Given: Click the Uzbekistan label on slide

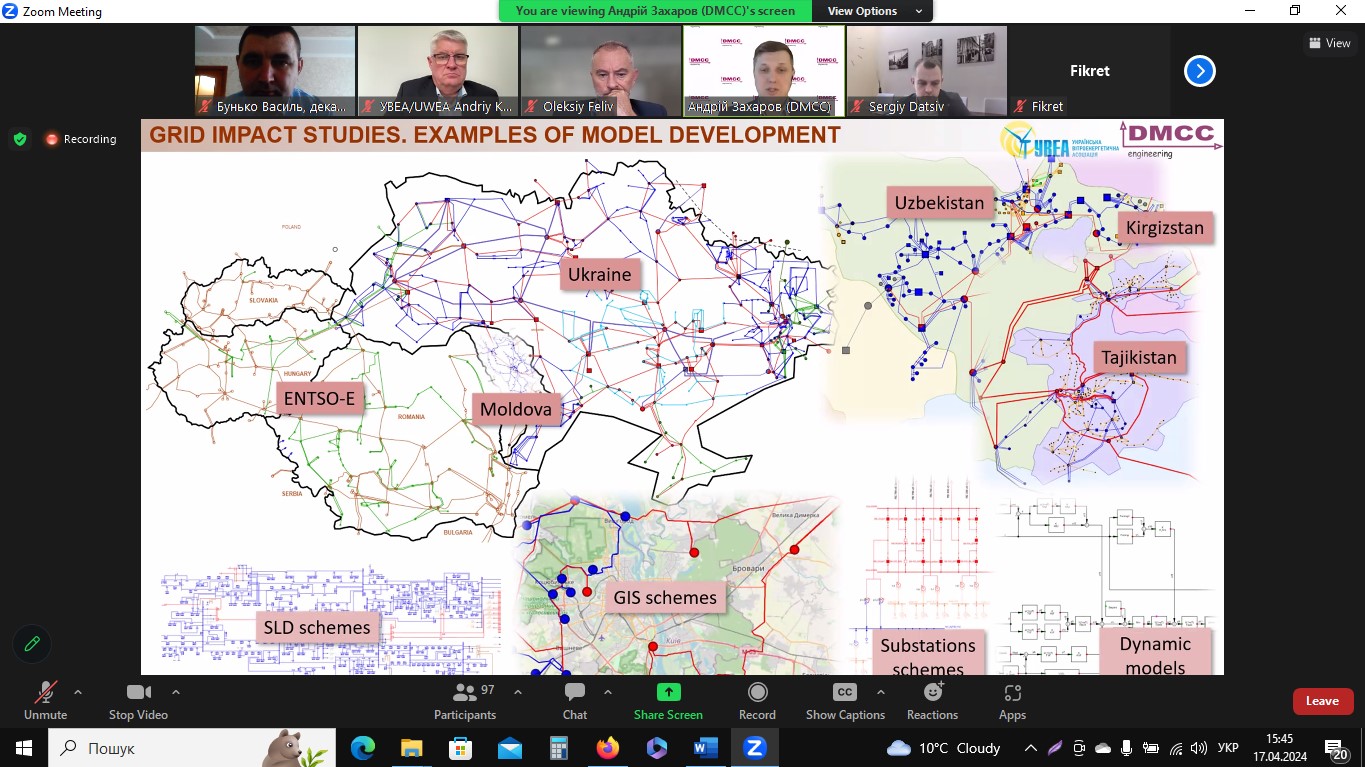Looking at the screenshot, I should click(x=939, y=203).
